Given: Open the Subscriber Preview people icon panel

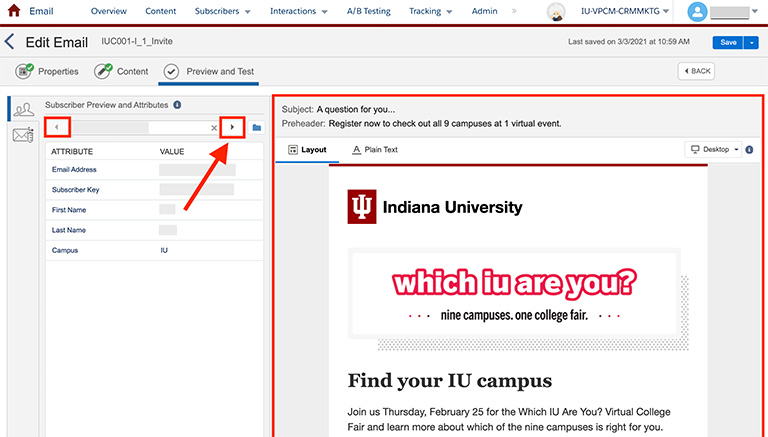Looking at the screenshot, I should click(x=24, y=109).
